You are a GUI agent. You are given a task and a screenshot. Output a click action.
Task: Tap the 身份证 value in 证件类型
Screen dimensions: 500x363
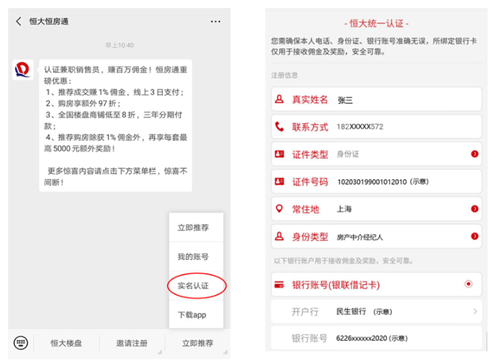tap(348, 154)
